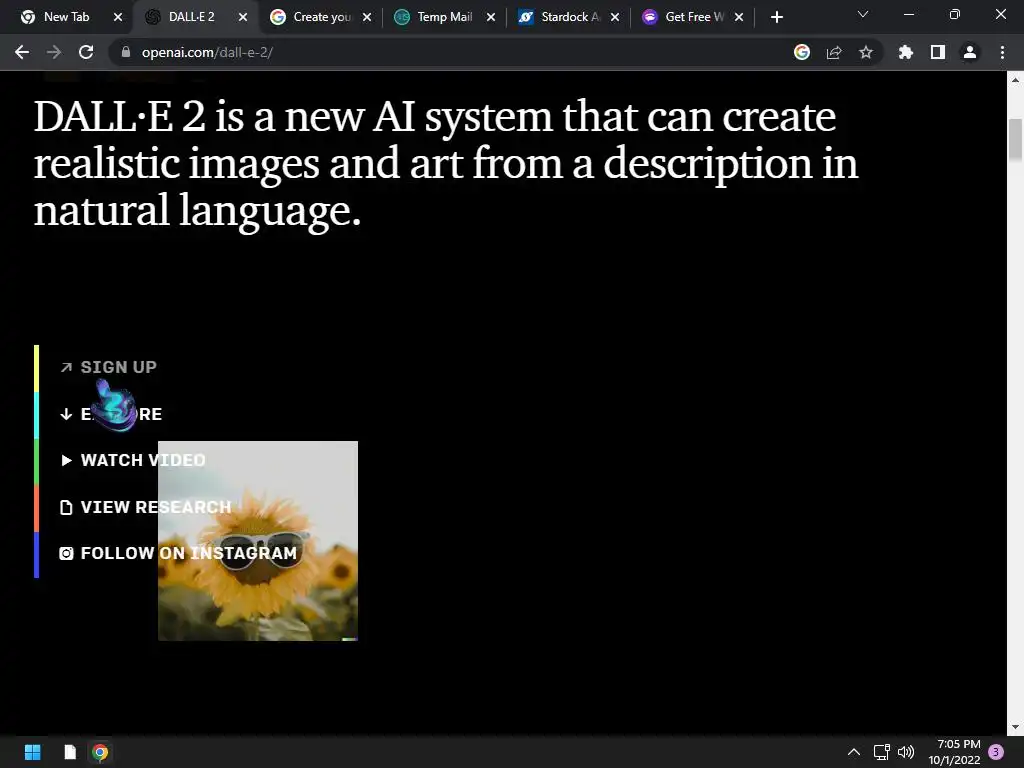Switch to the Create your Google tab
The image size is (1024, 768).
[321, 17]
